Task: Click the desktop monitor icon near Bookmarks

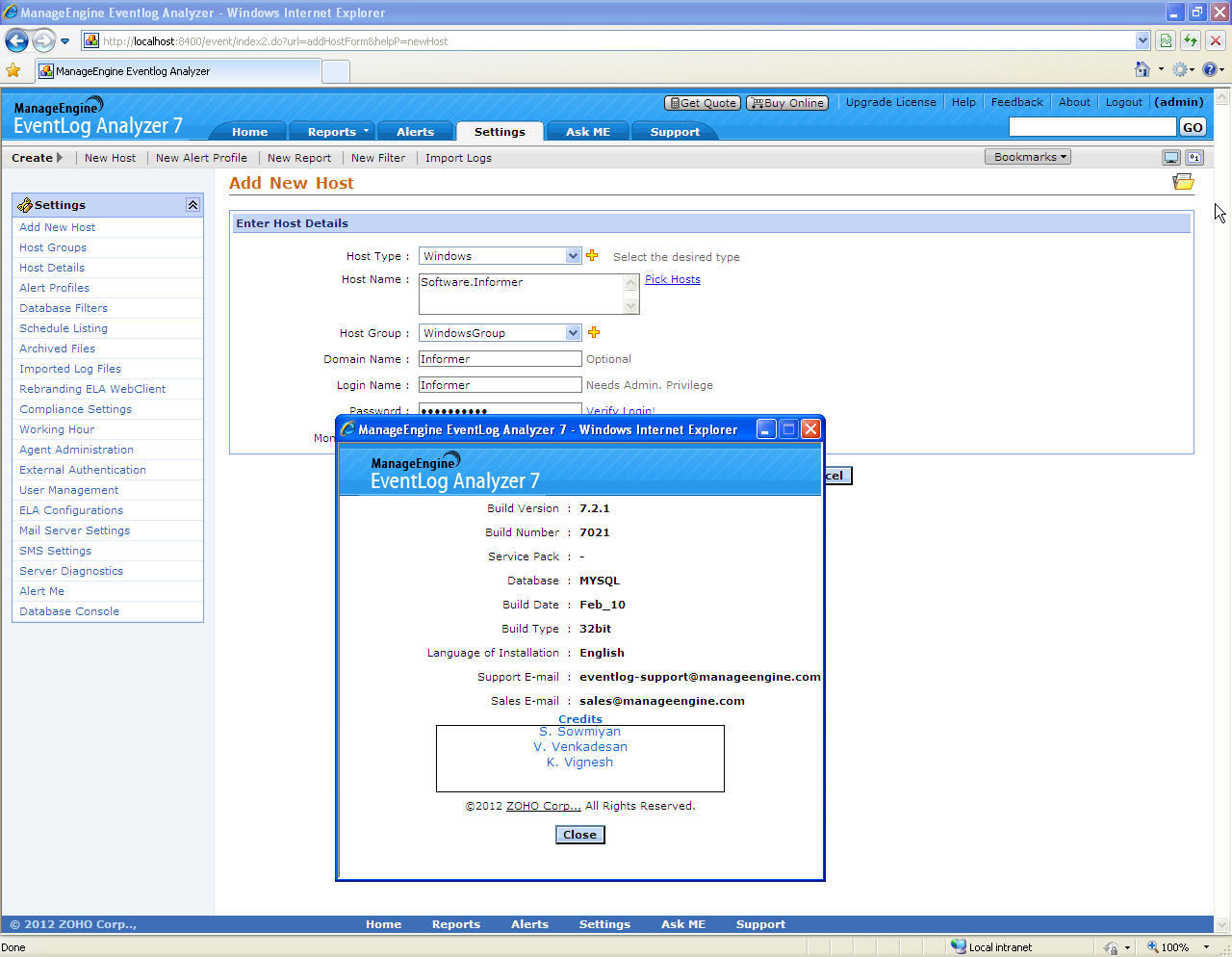Action: pos(1170,156)
